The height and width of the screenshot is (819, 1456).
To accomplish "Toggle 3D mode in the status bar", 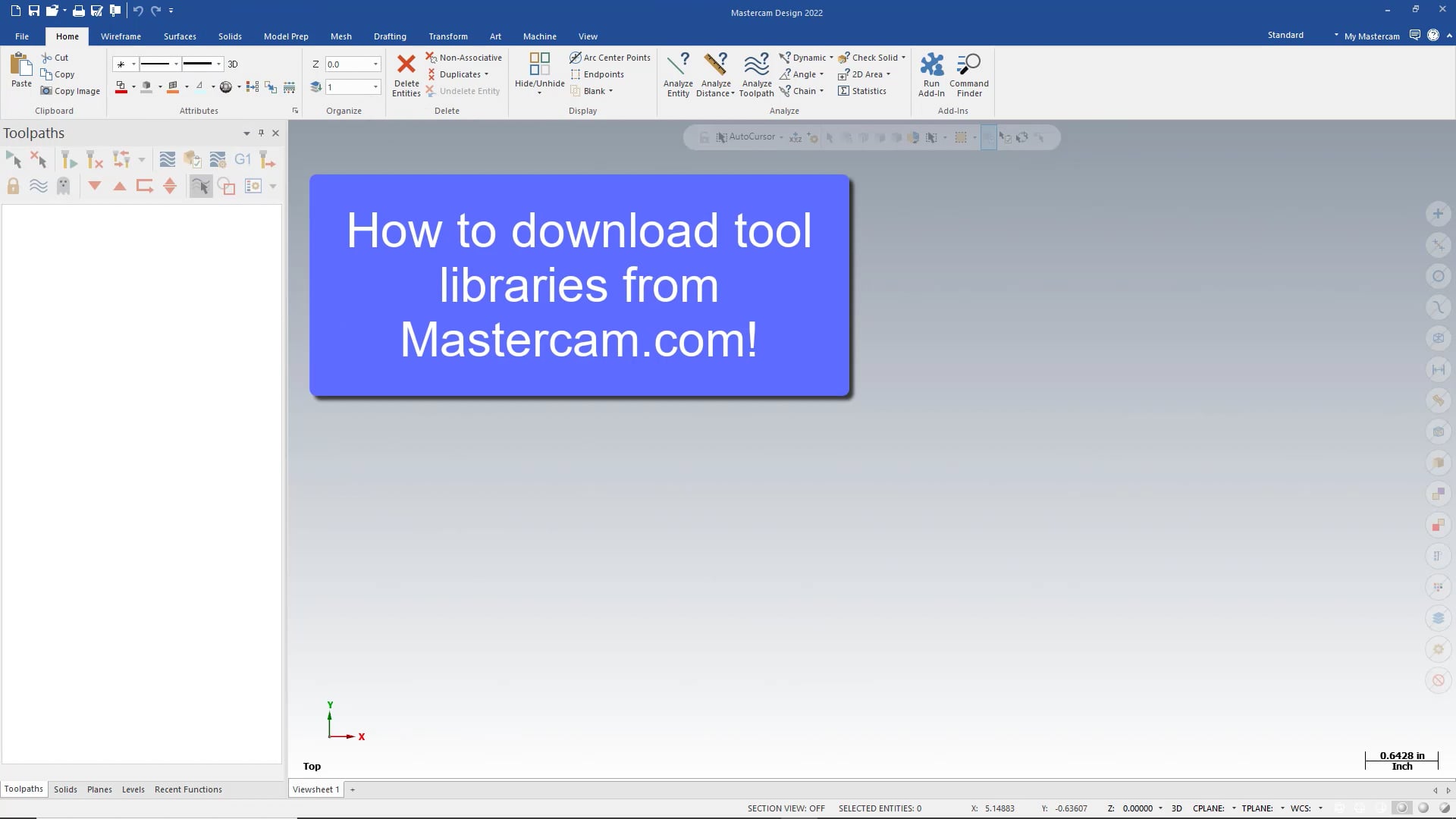I will pos(1176,808).
